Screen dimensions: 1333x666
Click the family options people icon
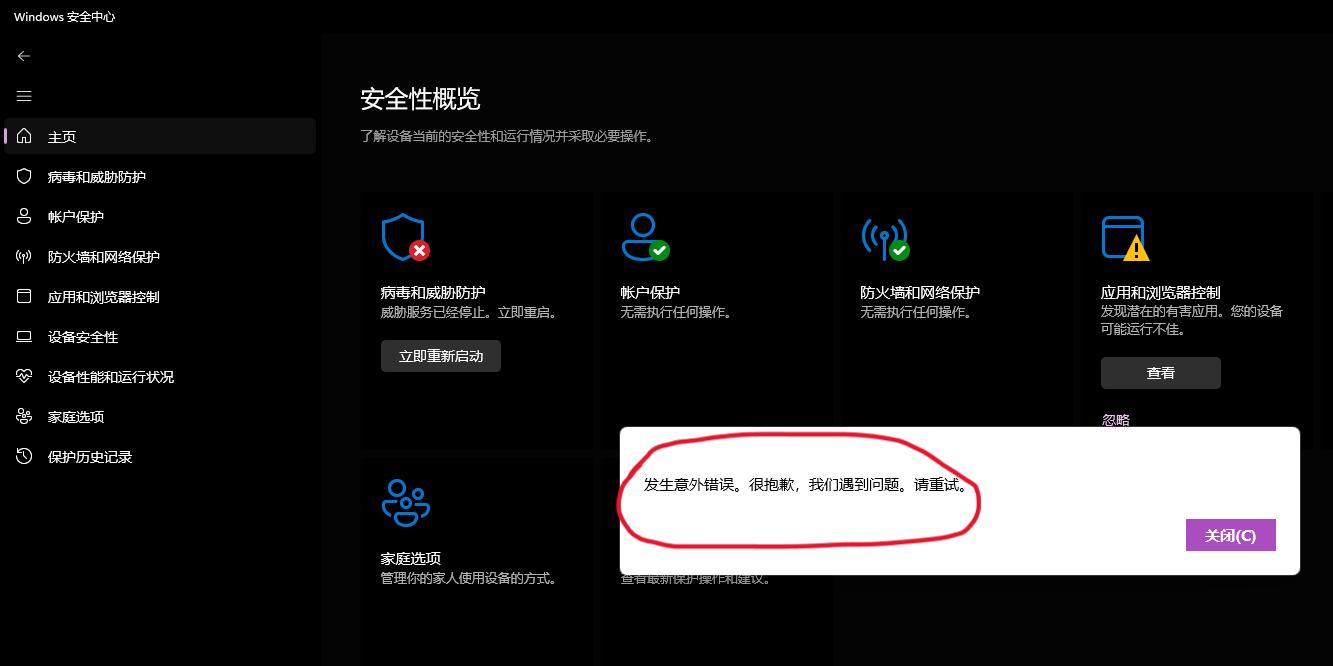[405, 503]
